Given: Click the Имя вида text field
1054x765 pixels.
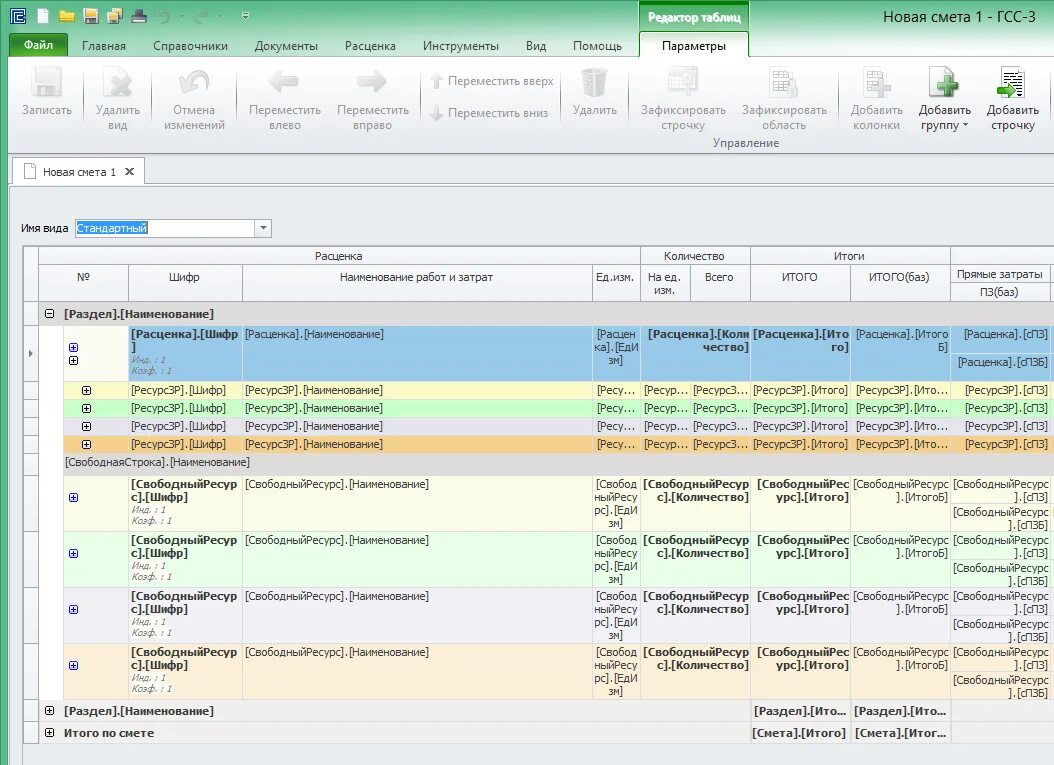Looking at the screenshot, I should [x=164, y=228].
